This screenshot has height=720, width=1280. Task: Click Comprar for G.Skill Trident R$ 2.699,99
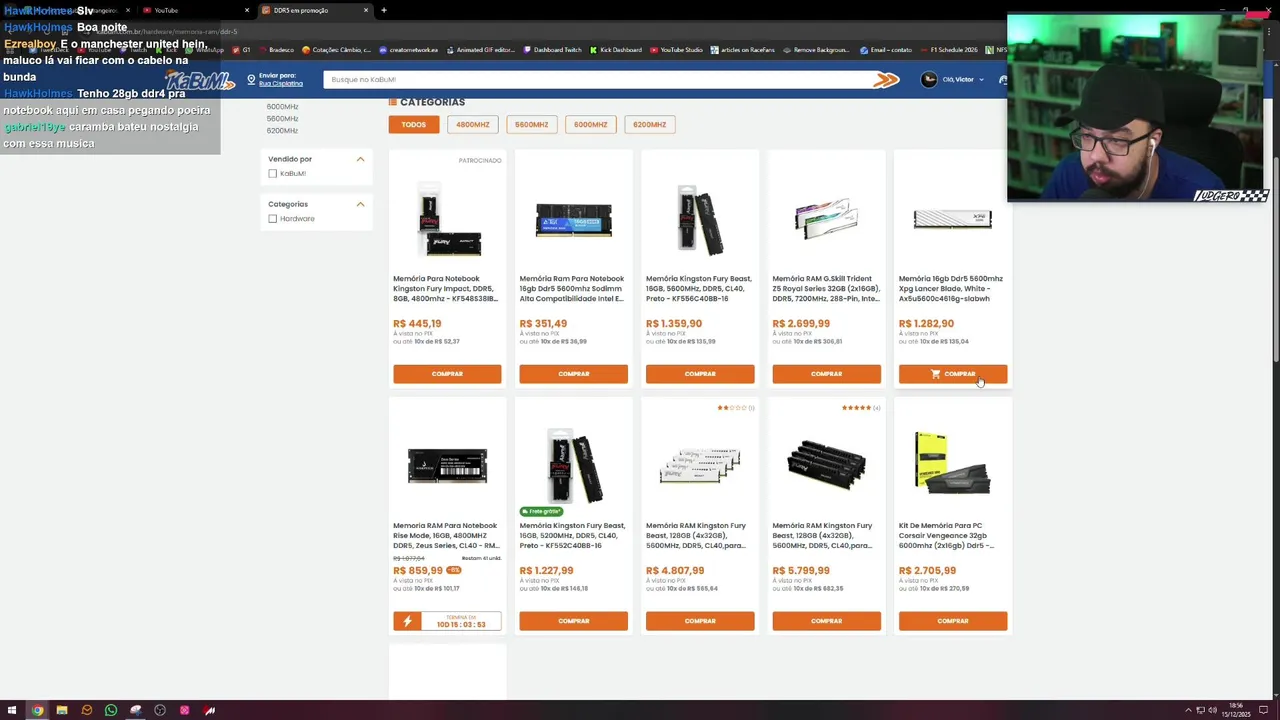tap(826, 374)
